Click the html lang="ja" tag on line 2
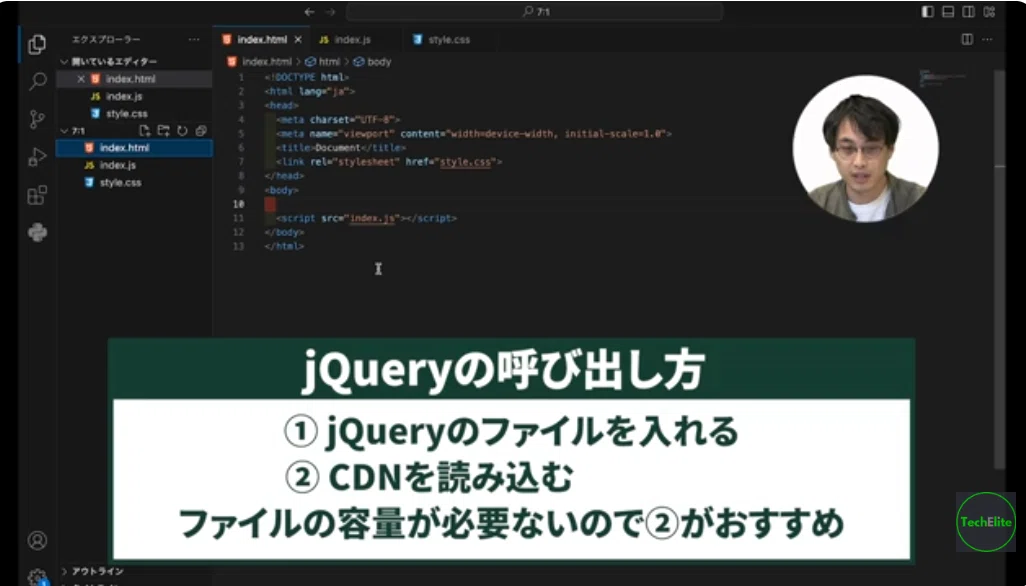 pos(310,92)
